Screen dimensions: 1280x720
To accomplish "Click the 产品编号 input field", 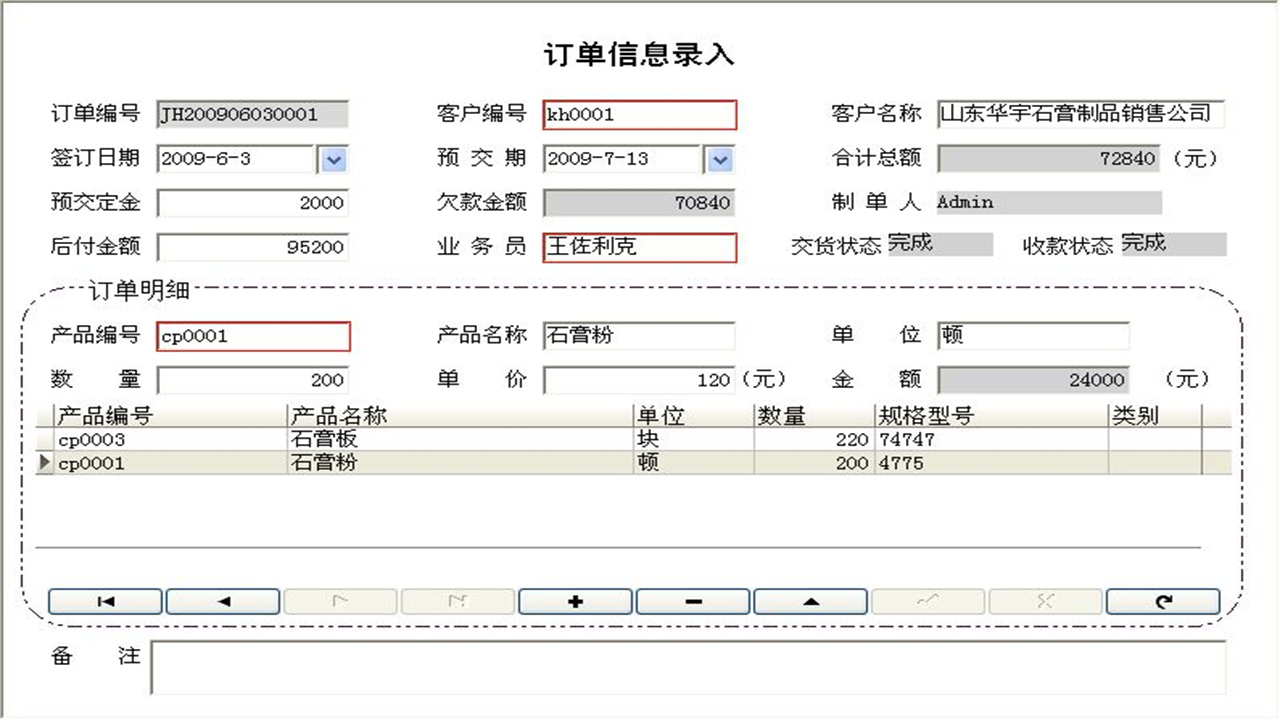I will coord(253,336).
